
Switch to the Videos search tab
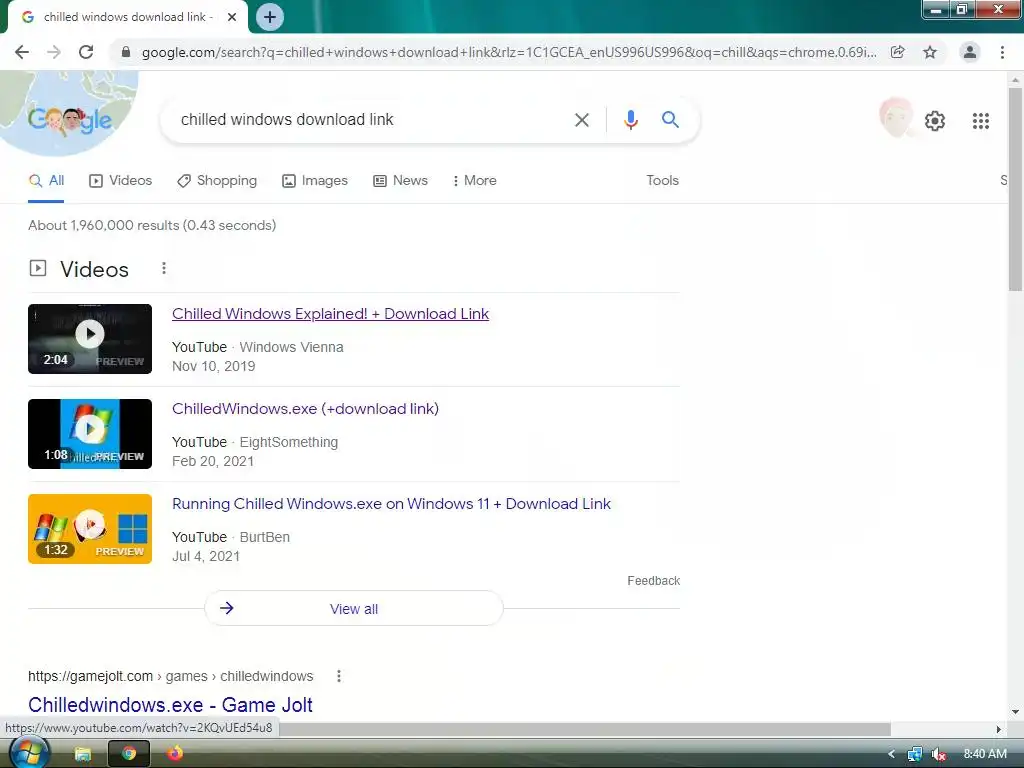(x=120, y=181)
